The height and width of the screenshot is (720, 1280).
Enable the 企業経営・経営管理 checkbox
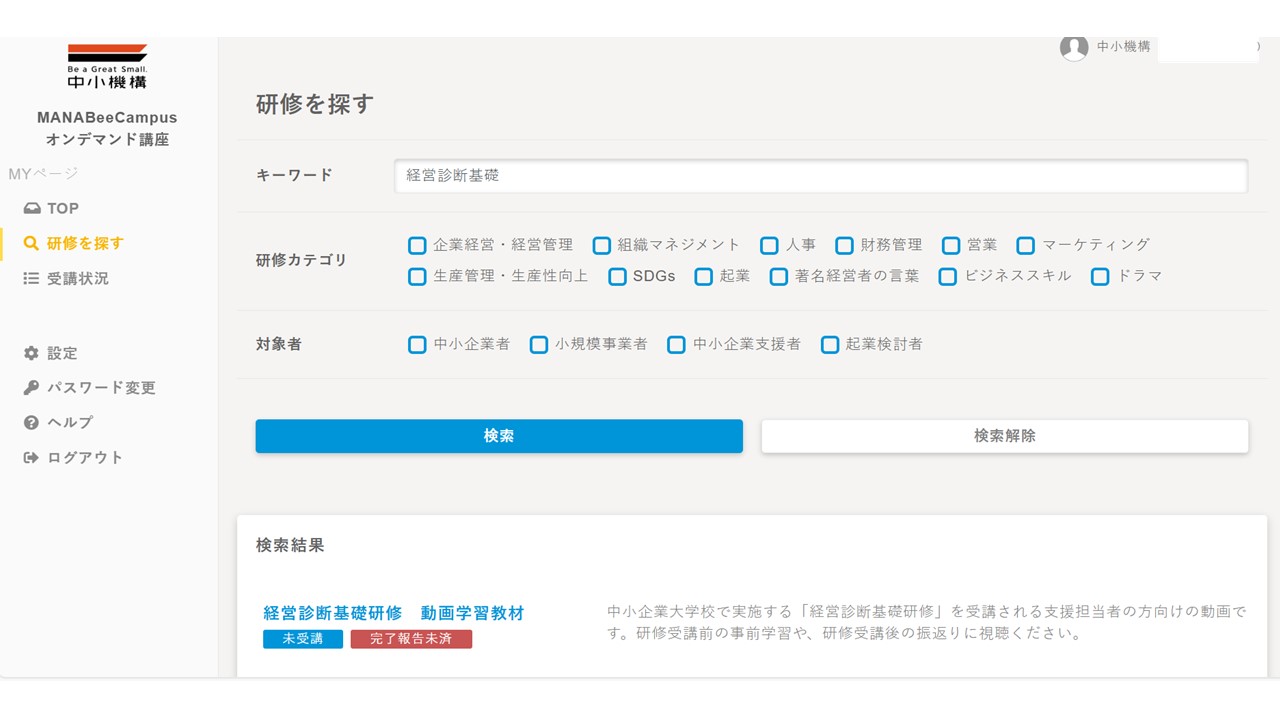pos(417,244)
